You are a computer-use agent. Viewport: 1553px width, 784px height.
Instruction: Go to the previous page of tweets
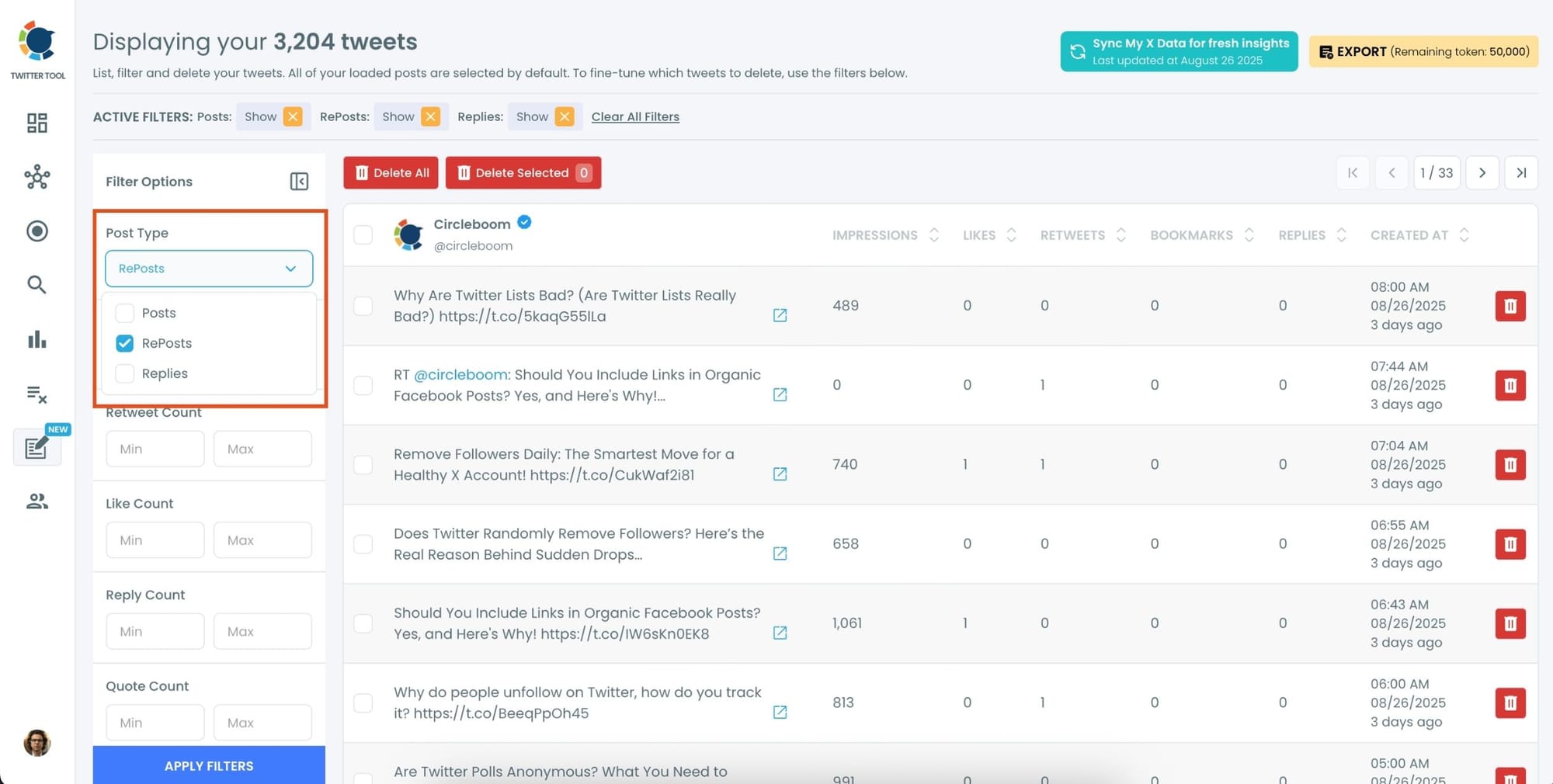click(1391, 172)
